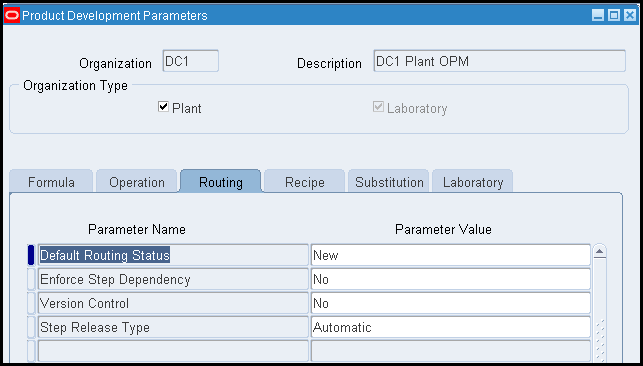Click the Enforce Step Dependency parameter name
The width and height of the screenshot is (643, 366).
(173, 280)
